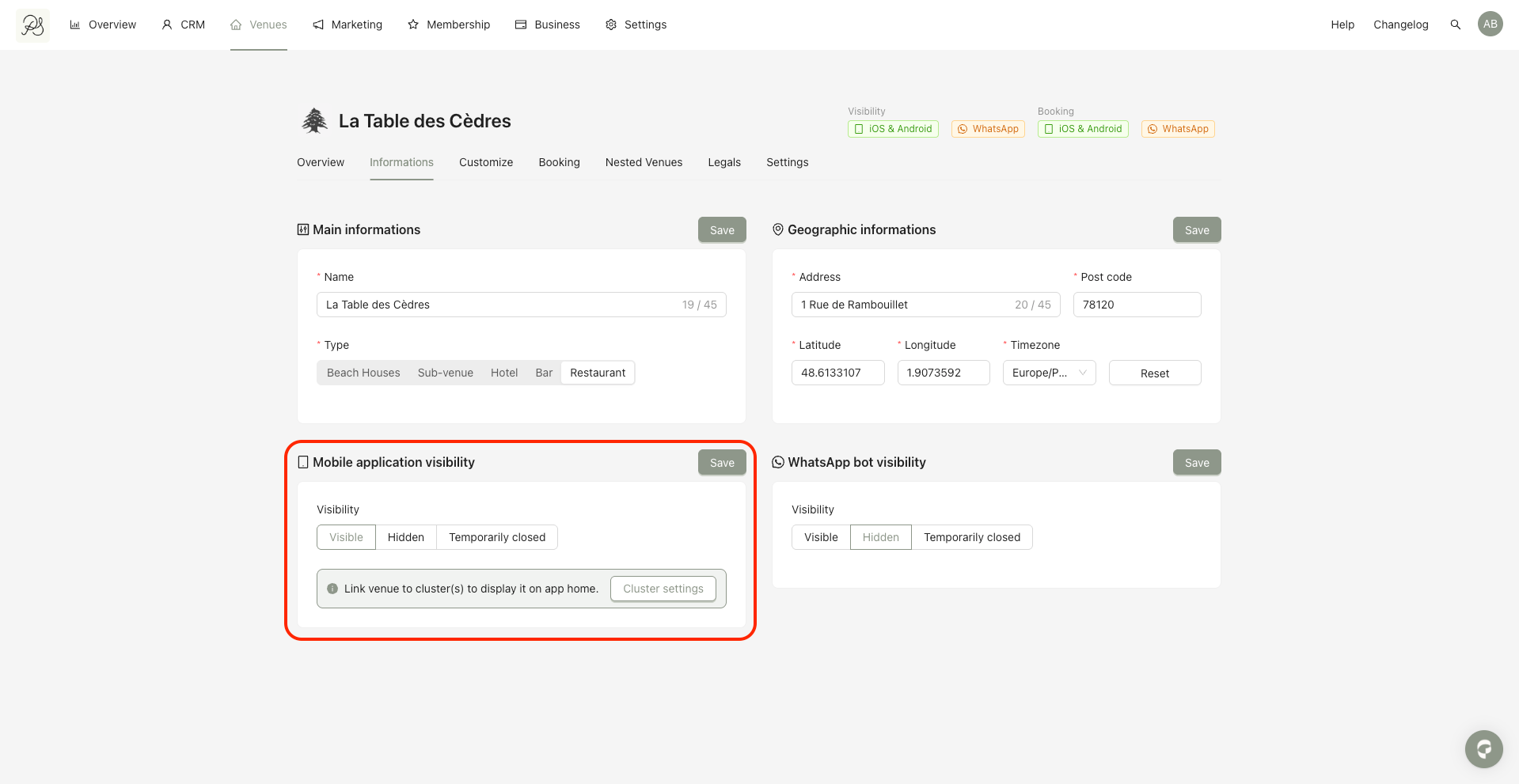
Task: Click the WhatsApp visibility badge
Action: (988, 129)
